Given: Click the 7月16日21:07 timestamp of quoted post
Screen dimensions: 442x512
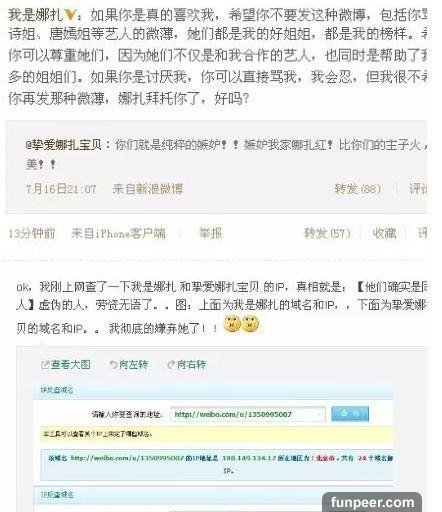Looking at the screenshot, I should click(x=61, y=189).
